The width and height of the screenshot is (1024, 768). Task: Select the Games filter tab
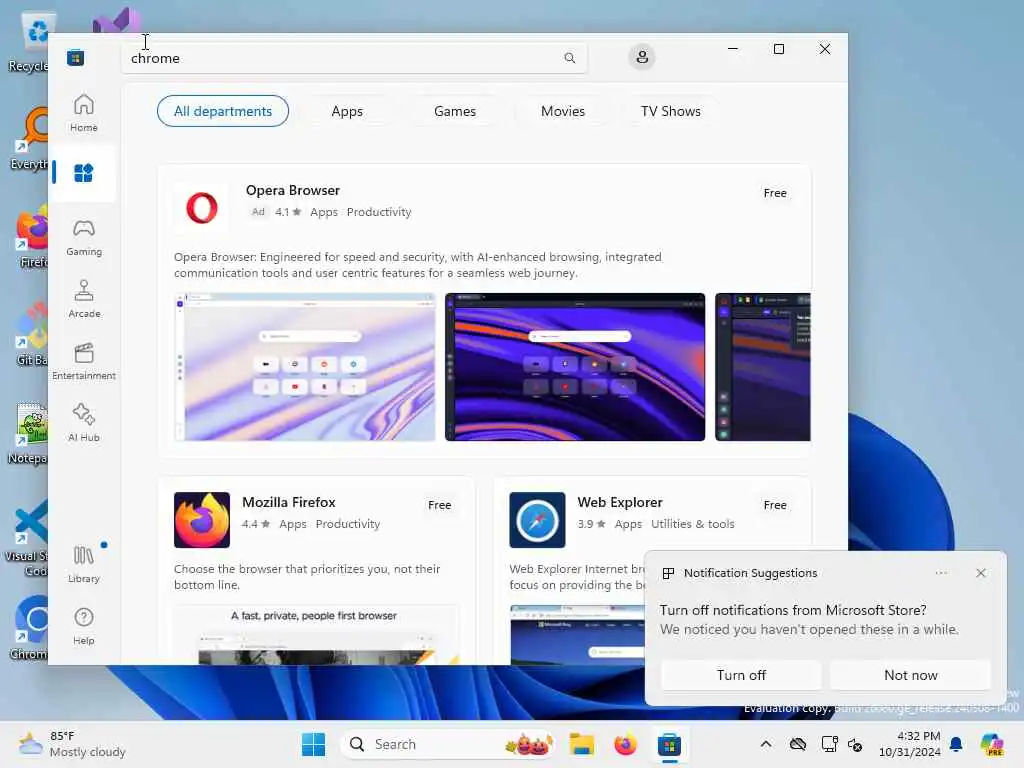coord(455,111)
